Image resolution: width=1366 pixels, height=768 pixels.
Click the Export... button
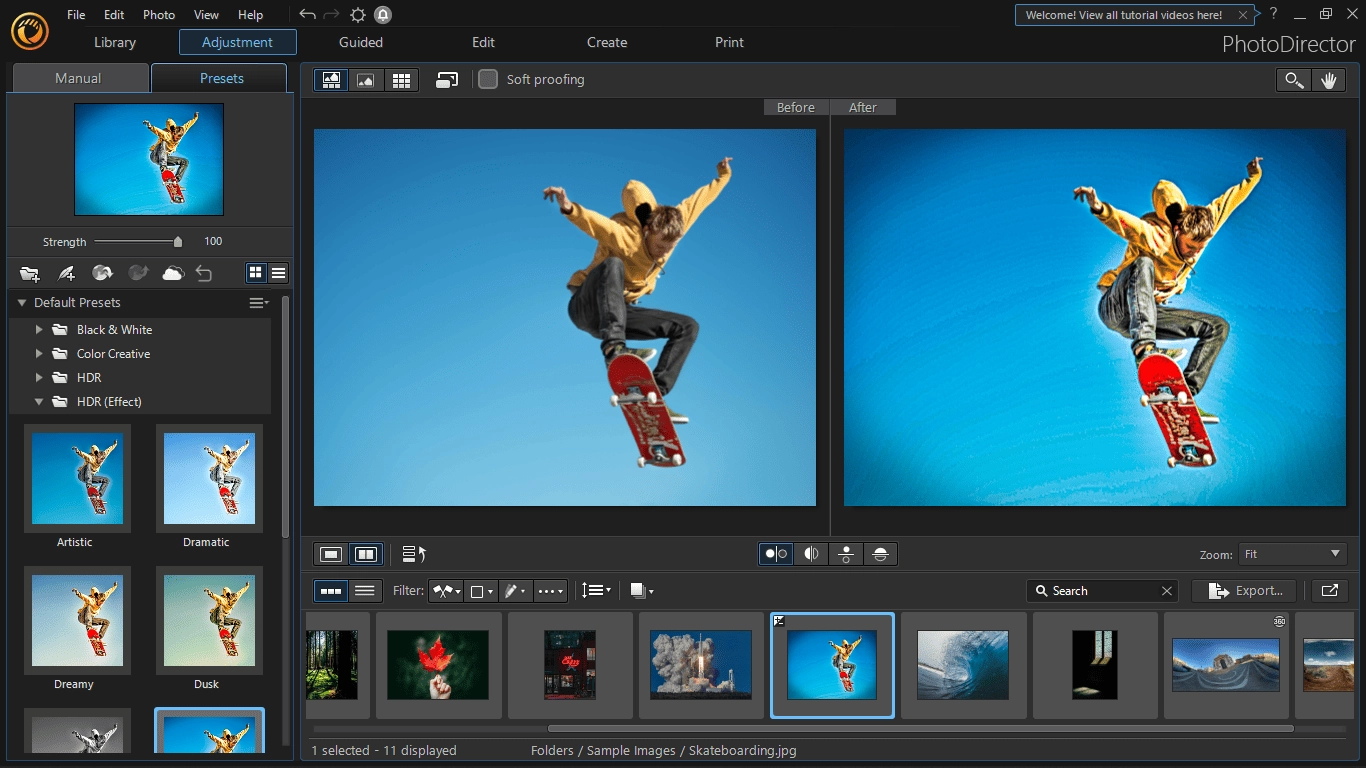(1244, 591)
